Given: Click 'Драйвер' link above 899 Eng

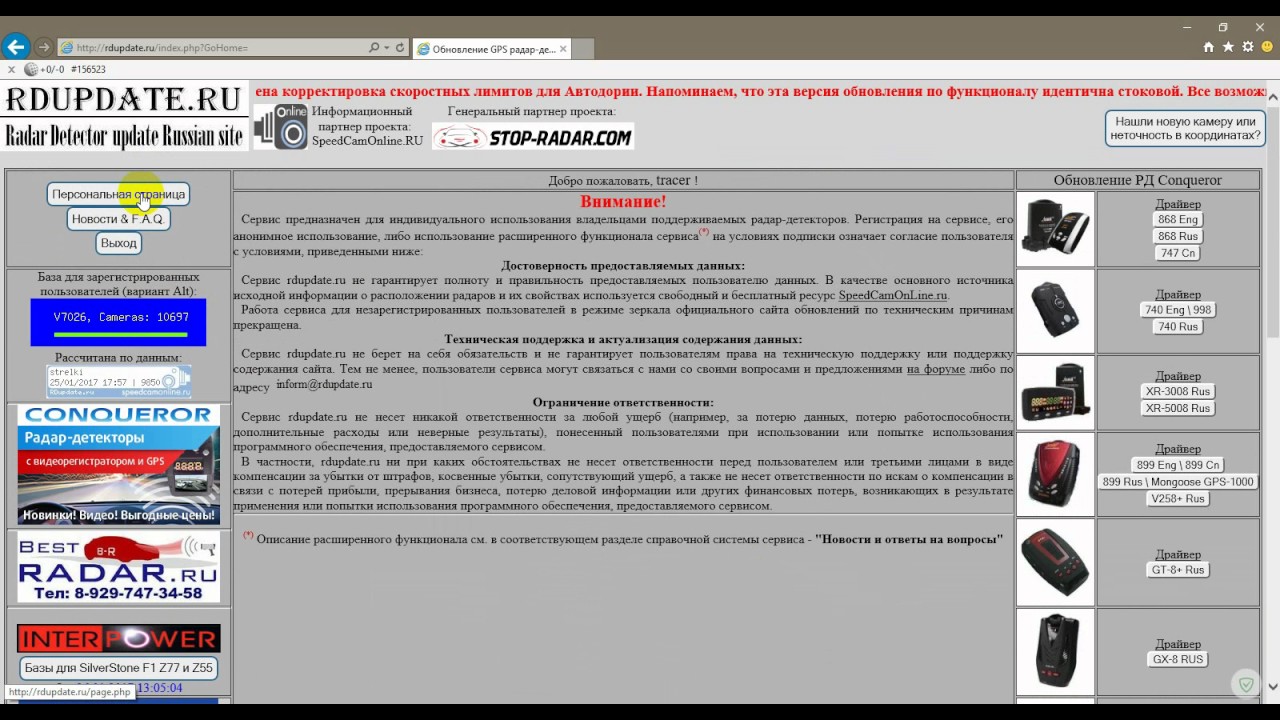Looking at the screenshot, I should (x=1177, y=449).
